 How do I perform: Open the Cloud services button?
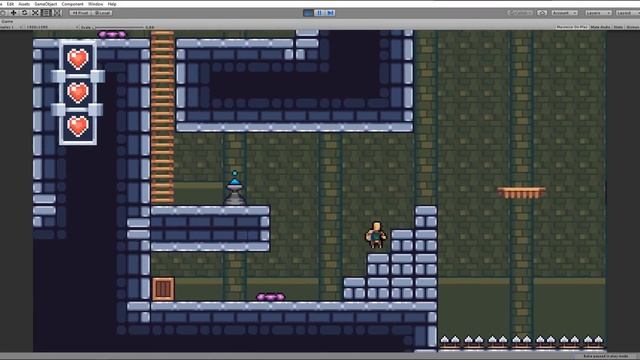542,13
